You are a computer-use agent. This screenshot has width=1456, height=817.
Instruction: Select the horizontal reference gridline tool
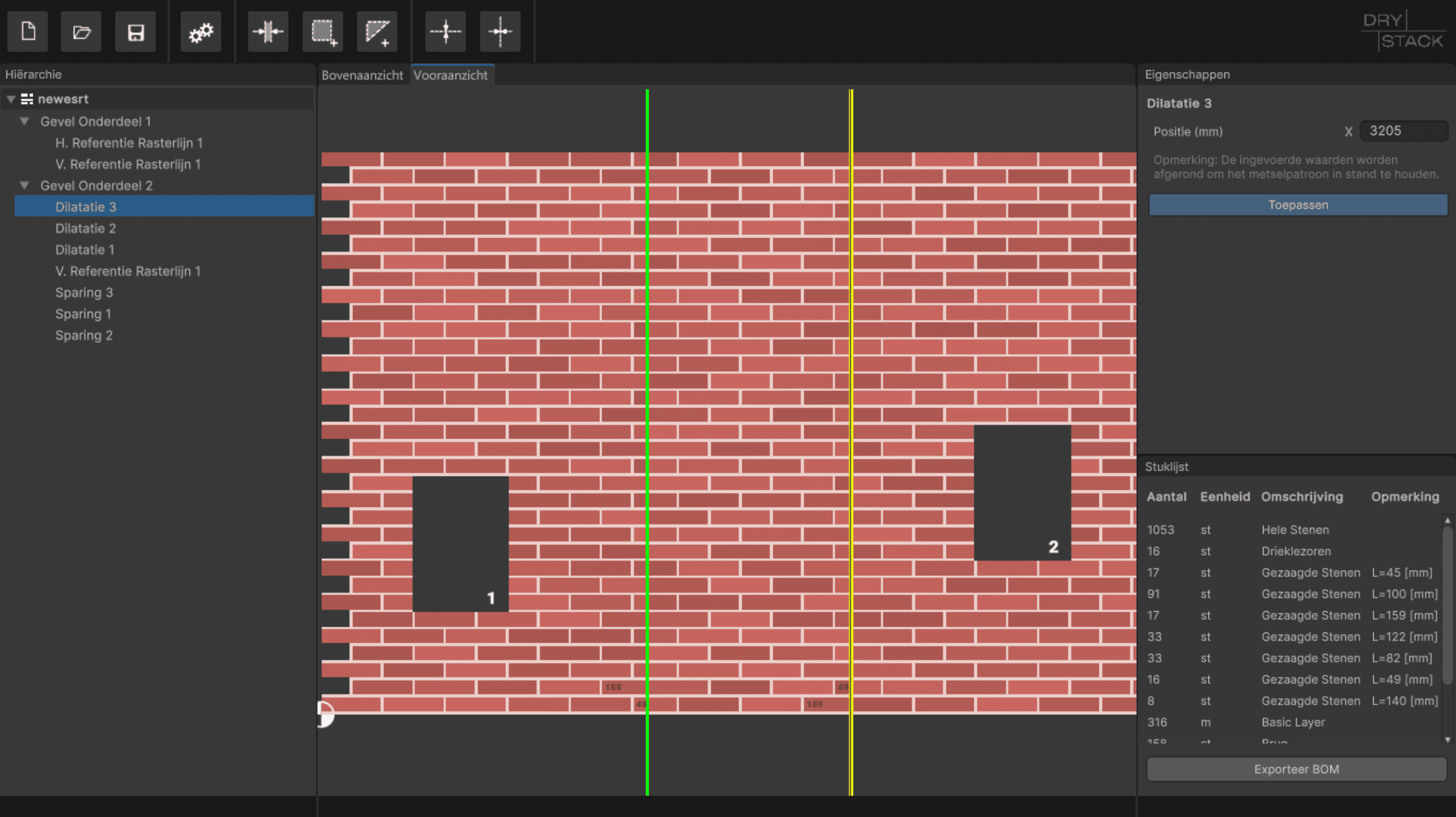(445, 32)
